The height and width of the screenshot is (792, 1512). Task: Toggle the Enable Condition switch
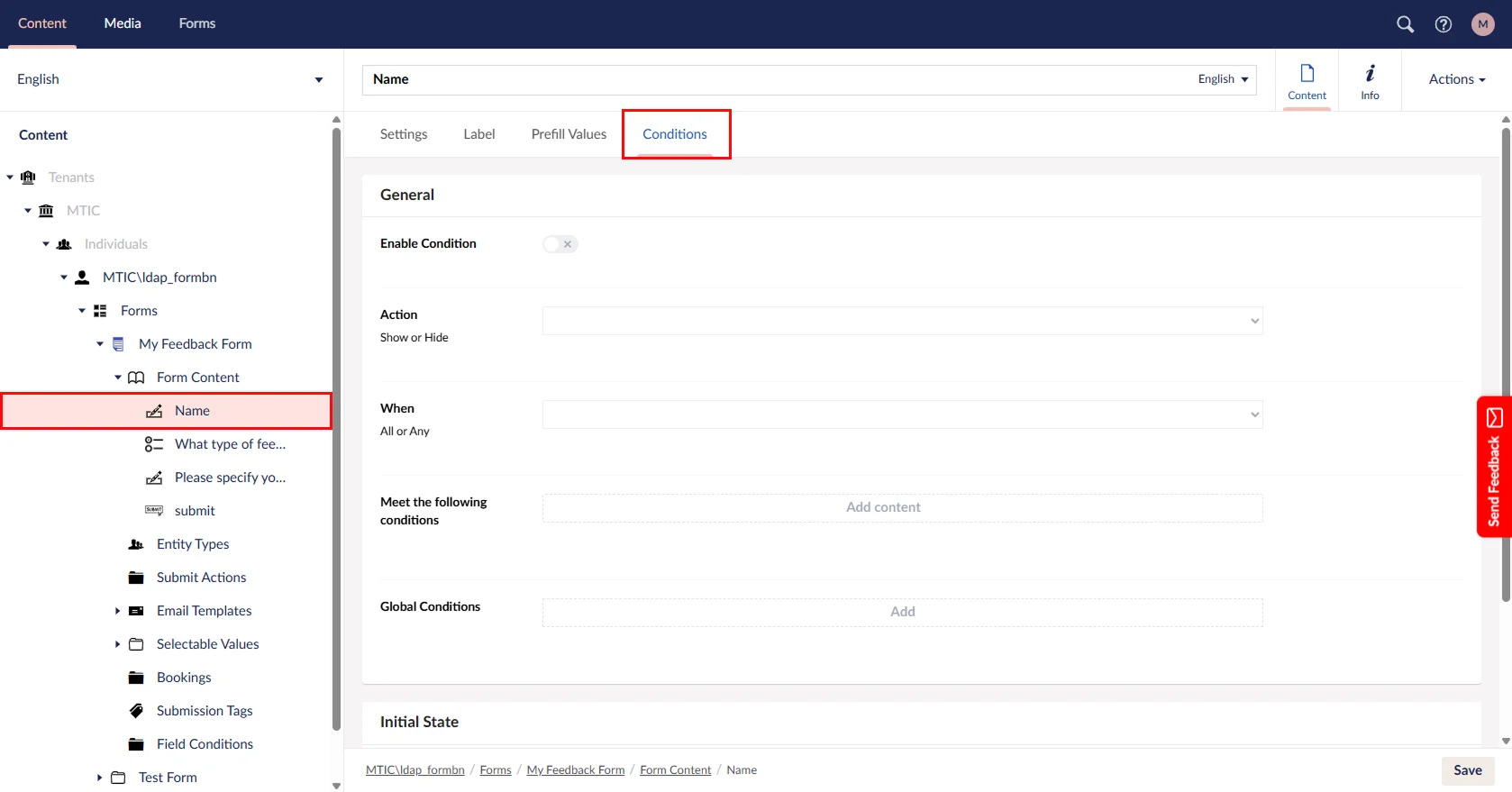560,244
